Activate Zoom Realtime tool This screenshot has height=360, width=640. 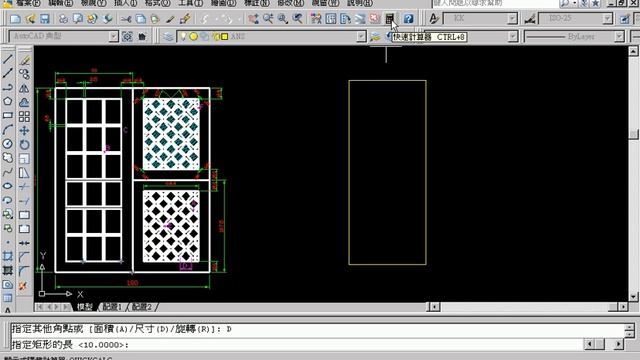pyautogui.click(x=268, y=18)
